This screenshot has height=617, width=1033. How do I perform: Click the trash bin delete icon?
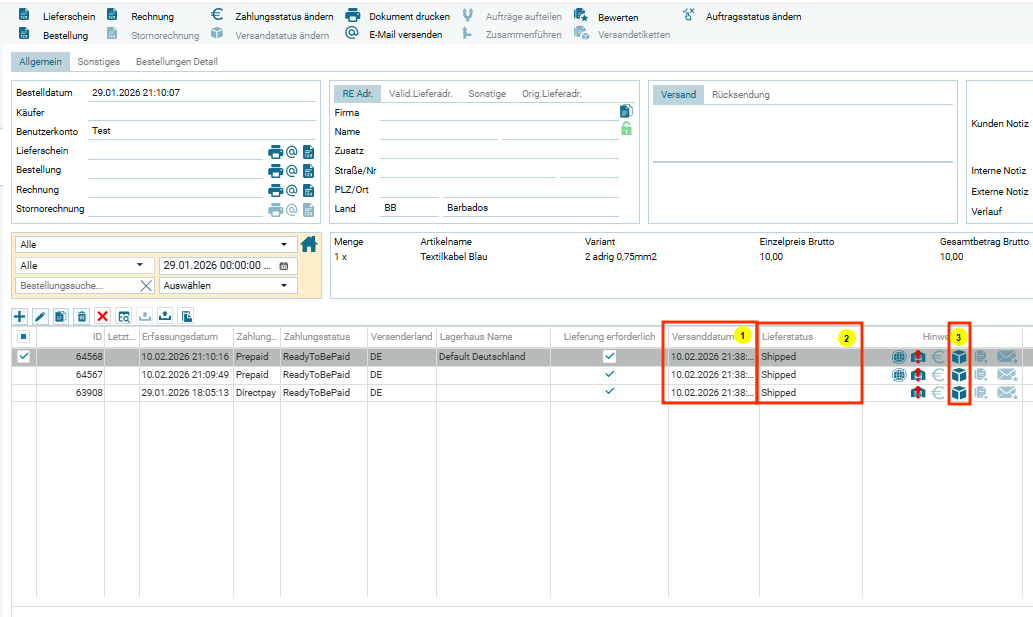pos(82,316)
